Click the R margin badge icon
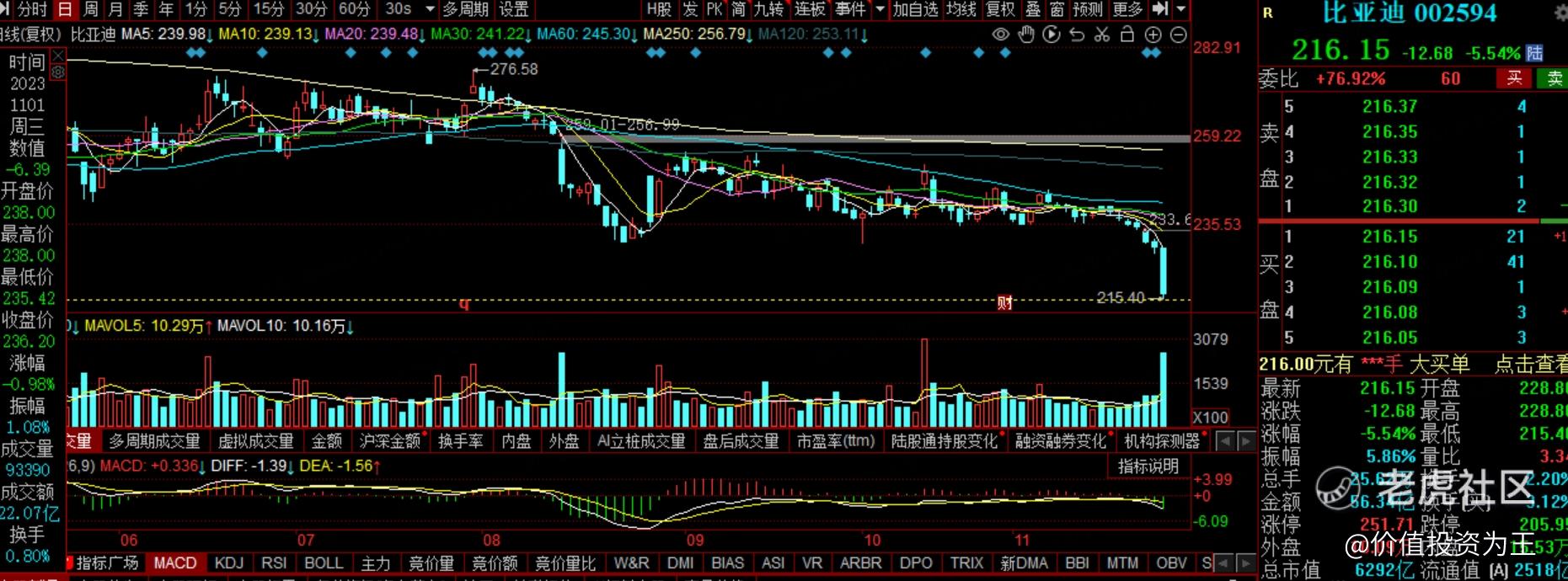Viewport: 1568px width, 581px height. 1268,13
